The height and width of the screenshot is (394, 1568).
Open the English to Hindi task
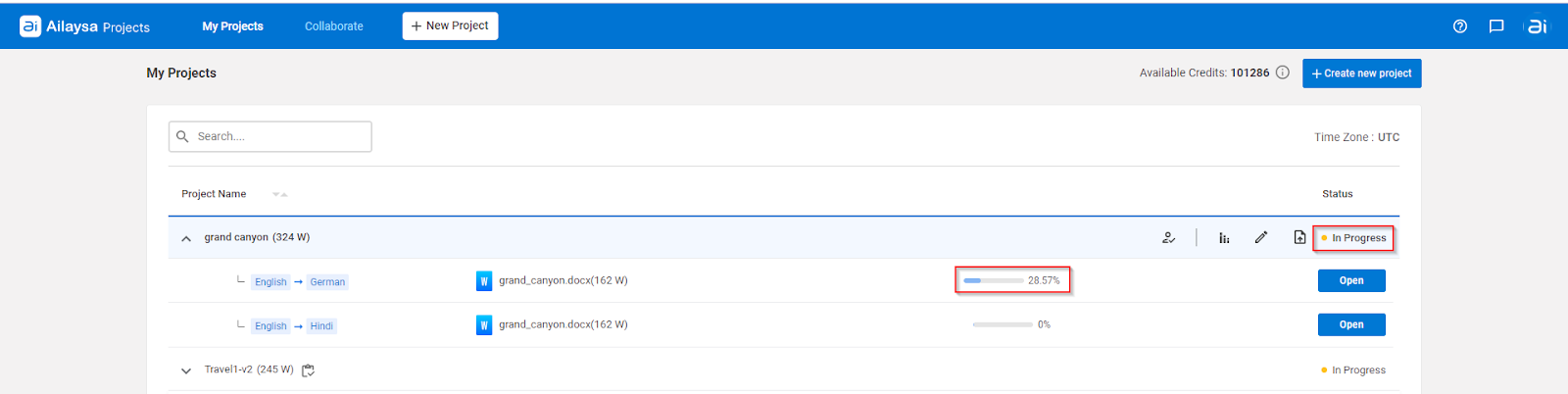(x=1351, y=324)
